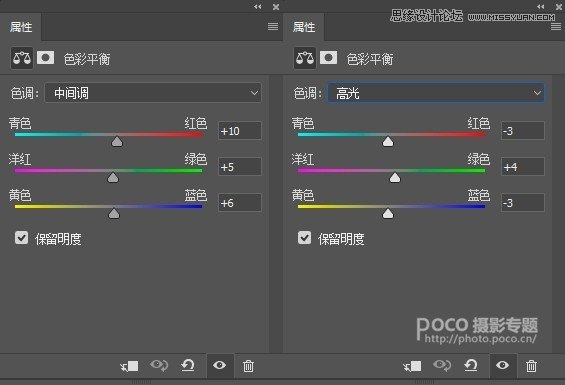Click the +10 red value field
Screen dimensions: 565x385
click(240, 130)
